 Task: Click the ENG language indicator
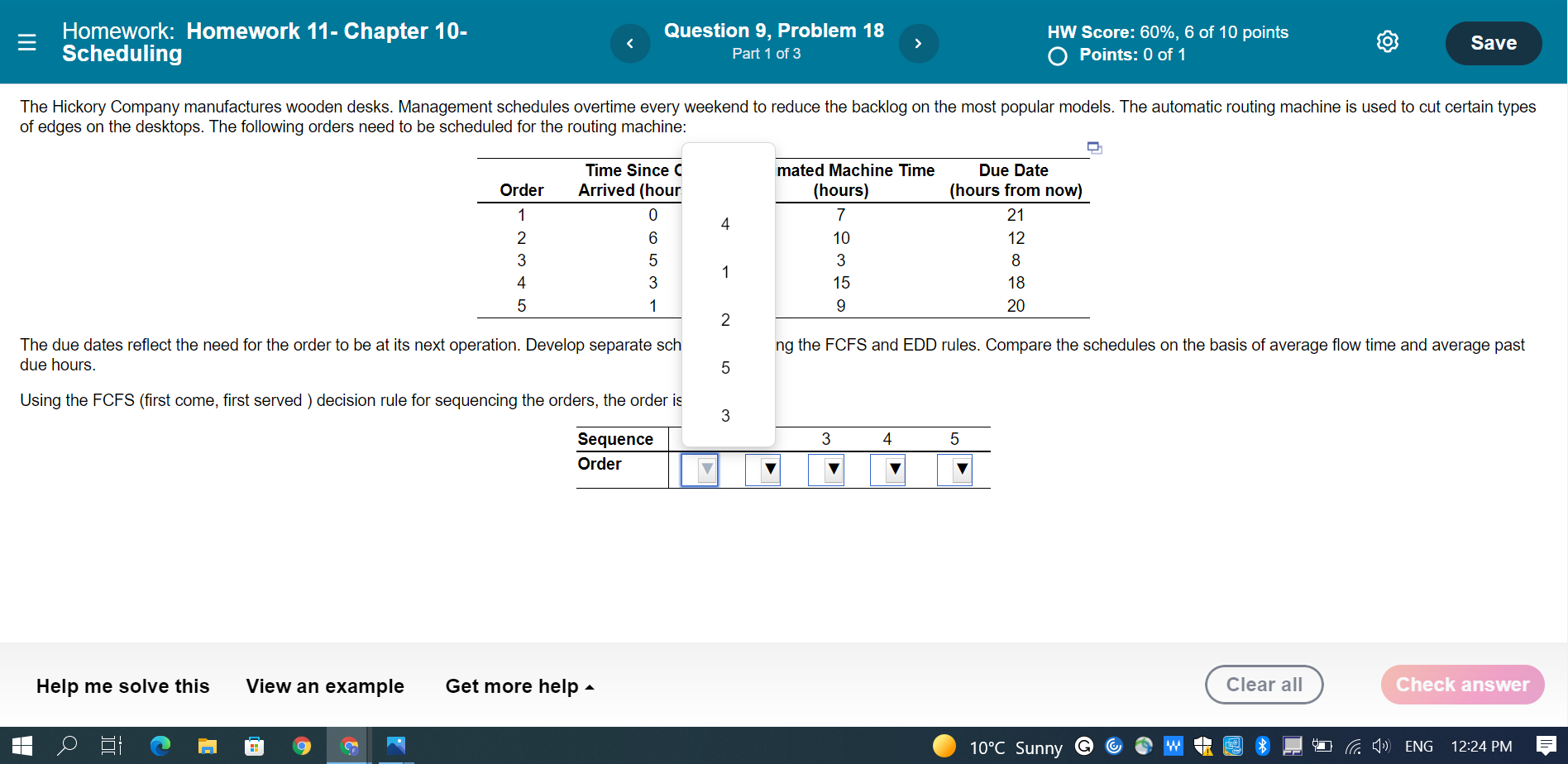(x=1418, y=747)
